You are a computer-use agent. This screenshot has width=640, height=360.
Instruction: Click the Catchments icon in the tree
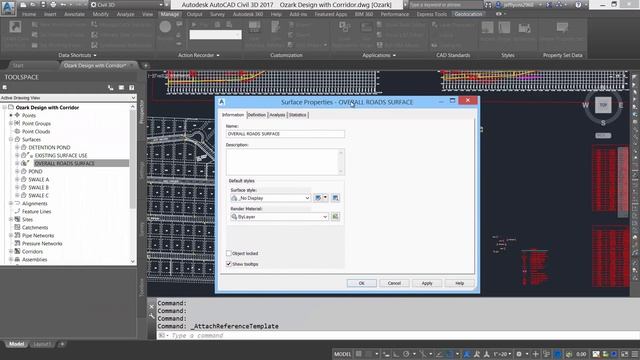[x=17, y=227]
